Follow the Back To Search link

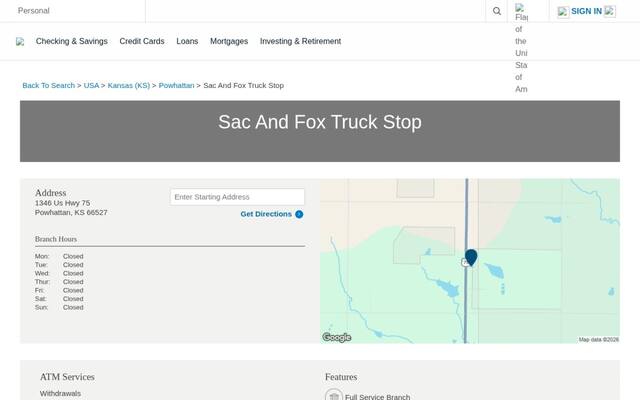[49, 85]
